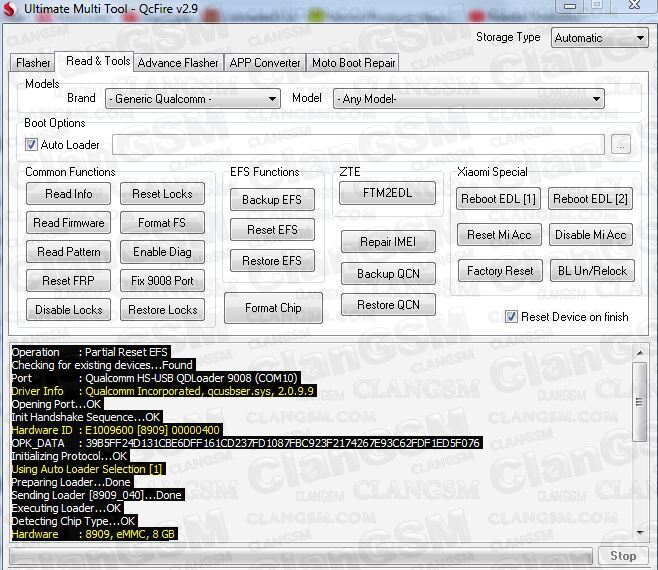Screen dimensions: 658x570
Task: Click the BL Un/Relock button
Action: click(x=592, y=271)
